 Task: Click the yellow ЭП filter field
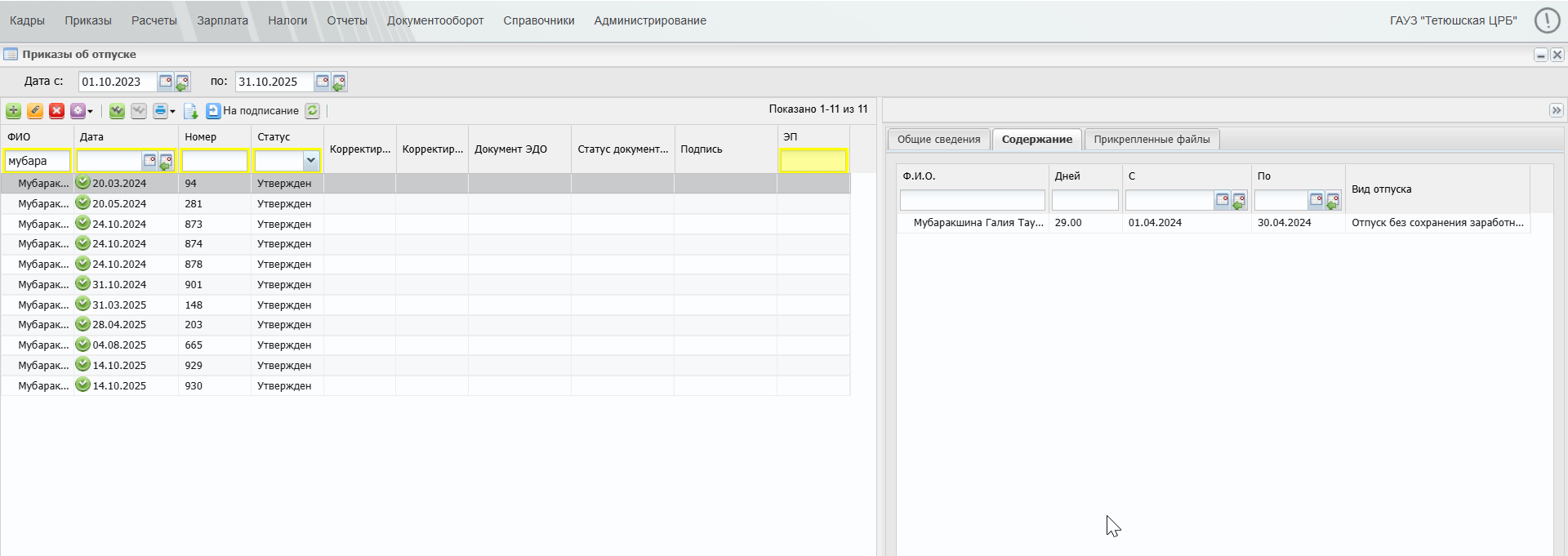(x=813, y=161)
